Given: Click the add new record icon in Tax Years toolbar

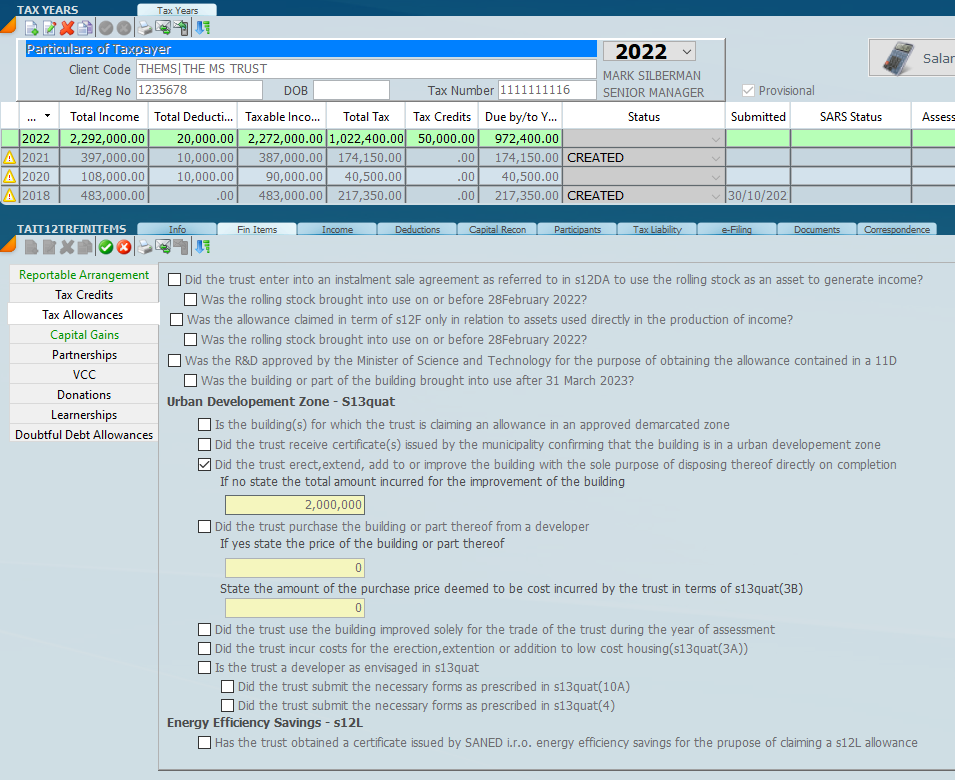Looking at the screenshot, I should coord(31,28).
